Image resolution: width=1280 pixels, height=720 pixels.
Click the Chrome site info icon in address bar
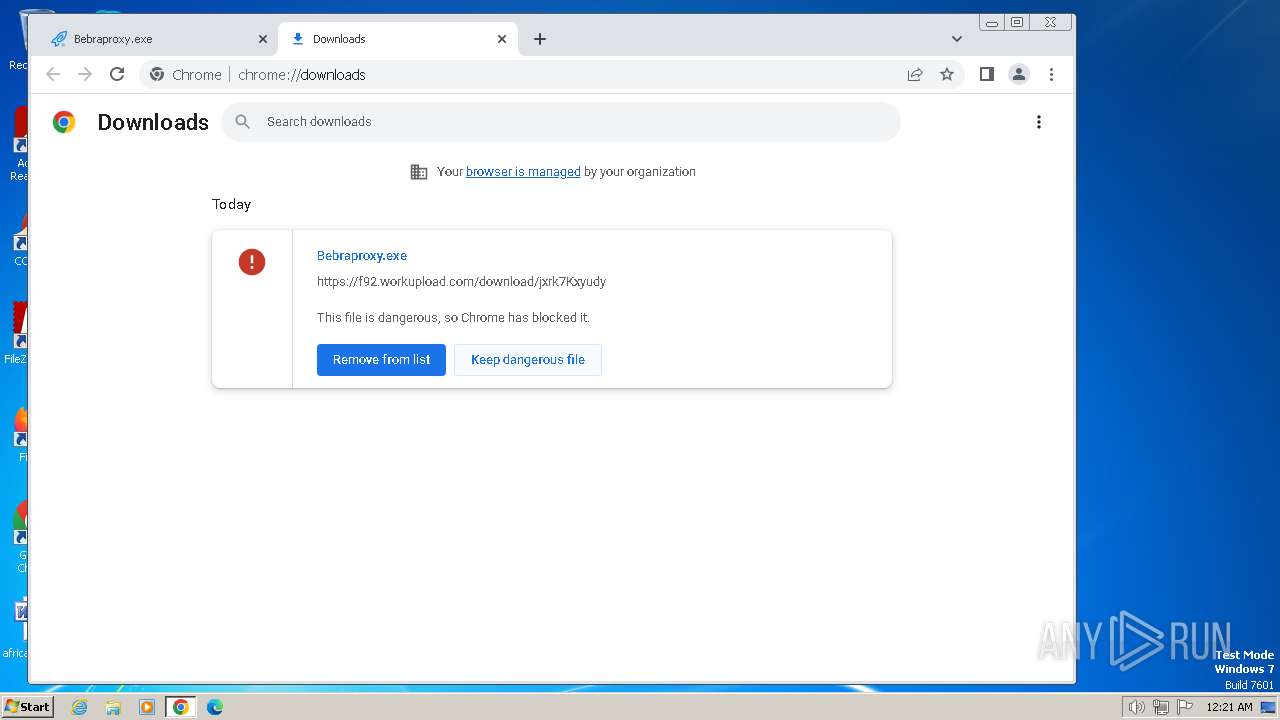(157, 74)
